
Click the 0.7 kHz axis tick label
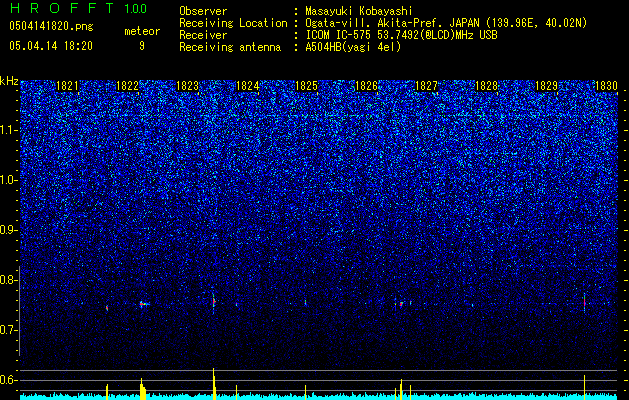click(8, 330)
